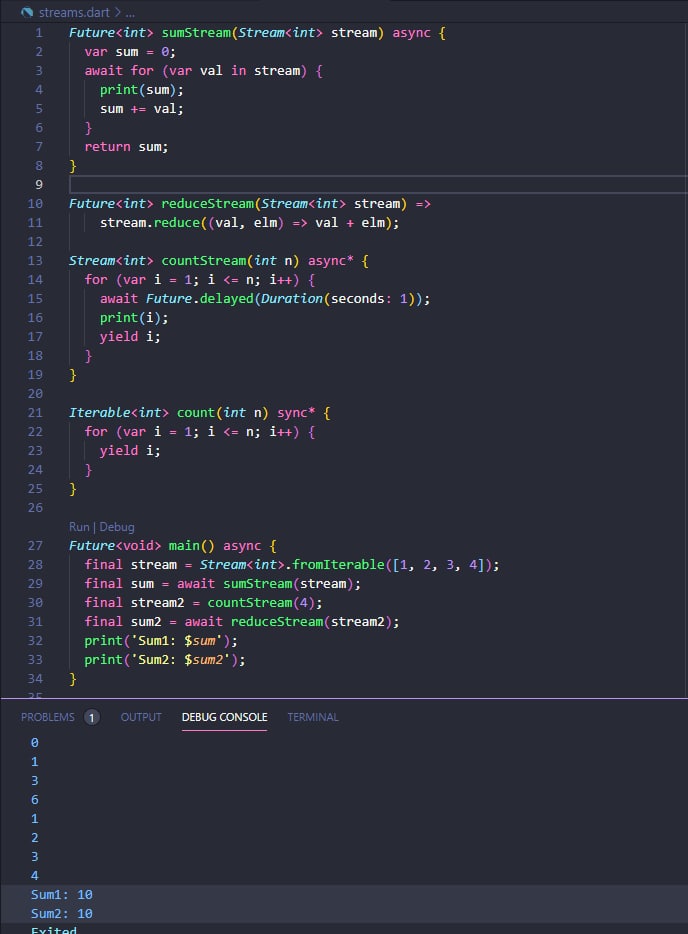The height and width of the screenshot is (934, 688).
Task: Click the Dart file icon in breadcrumb
Action: pos(26,12)
